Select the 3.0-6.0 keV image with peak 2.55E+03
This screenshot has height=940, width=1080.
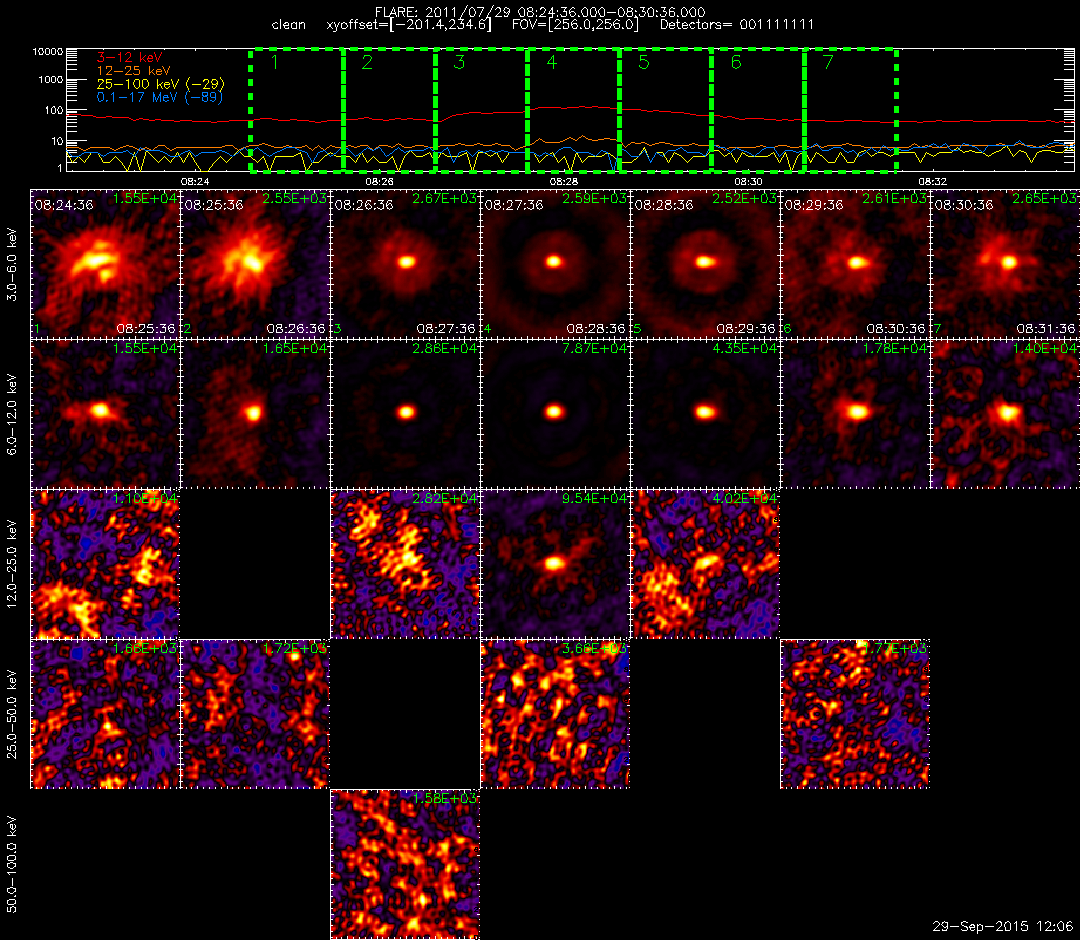(255, 264)
